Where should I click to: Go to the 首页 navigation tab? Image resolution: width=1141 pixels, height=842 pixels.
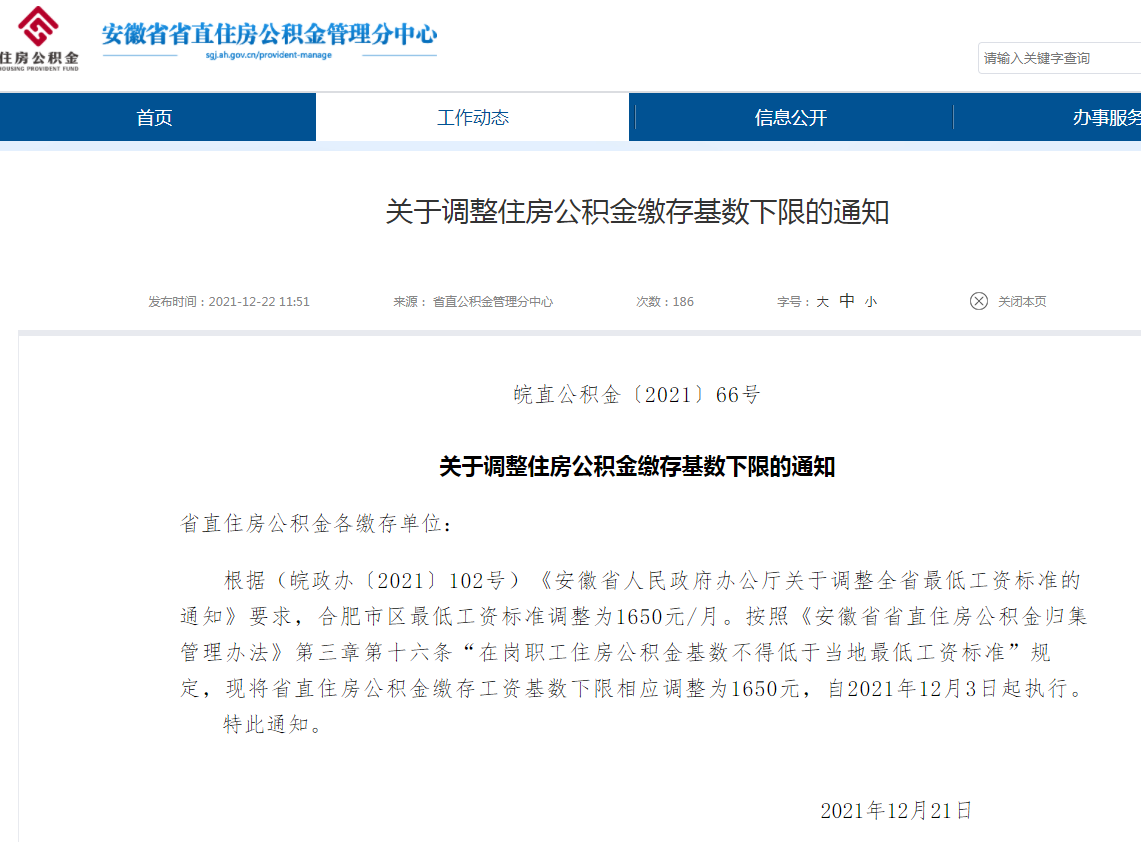155,118
